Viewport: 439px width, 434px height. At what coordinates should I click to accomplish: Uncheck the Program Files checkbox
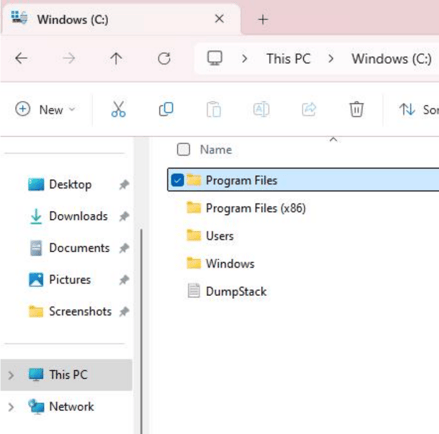click(x=177, y=181)
